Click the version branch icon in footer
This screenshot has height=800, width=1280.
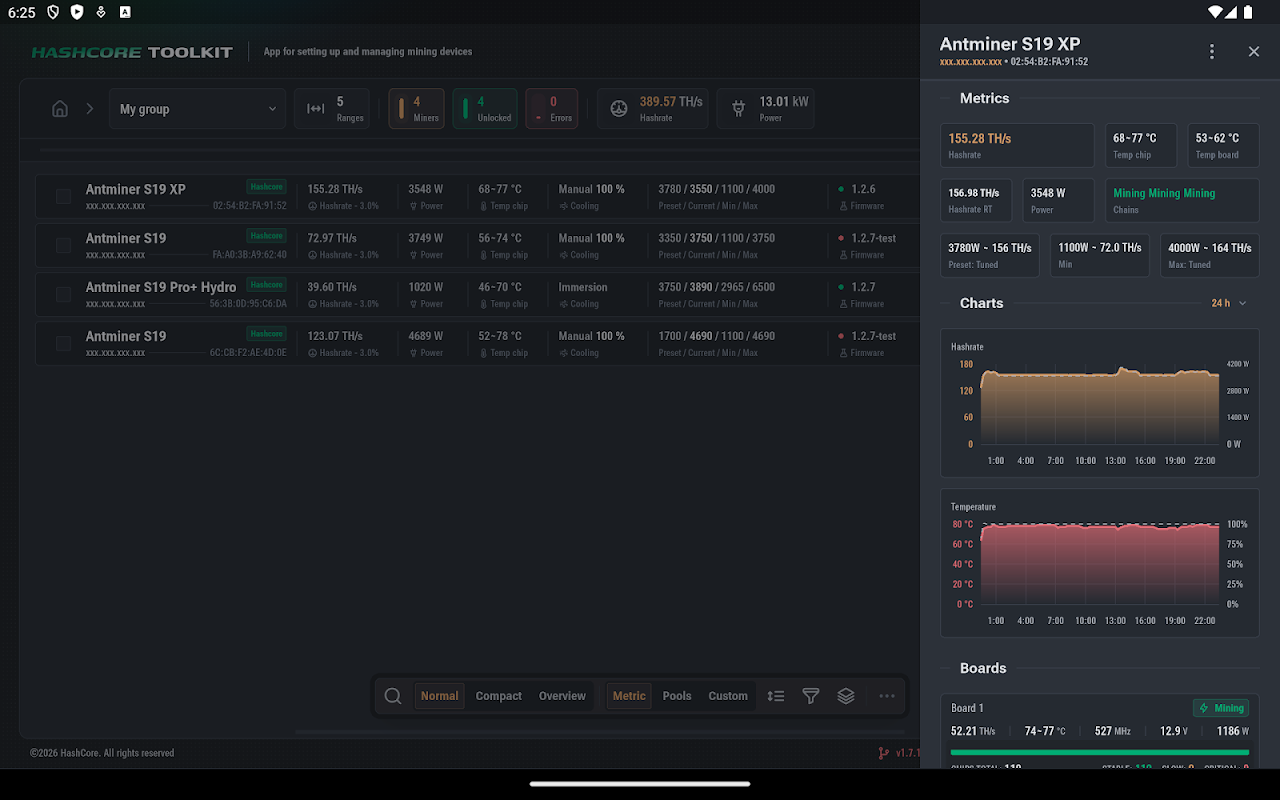[883, 753]
